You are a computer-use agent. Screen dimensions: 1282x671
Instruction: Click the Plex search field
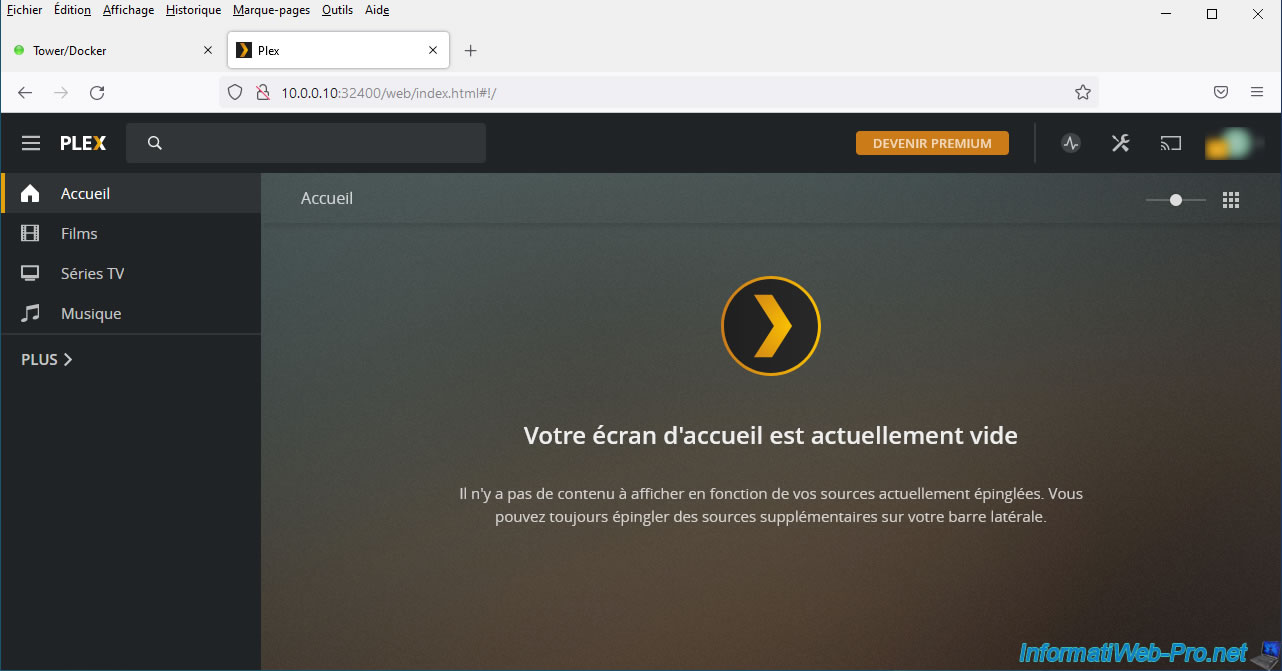(x=305, y=143)
